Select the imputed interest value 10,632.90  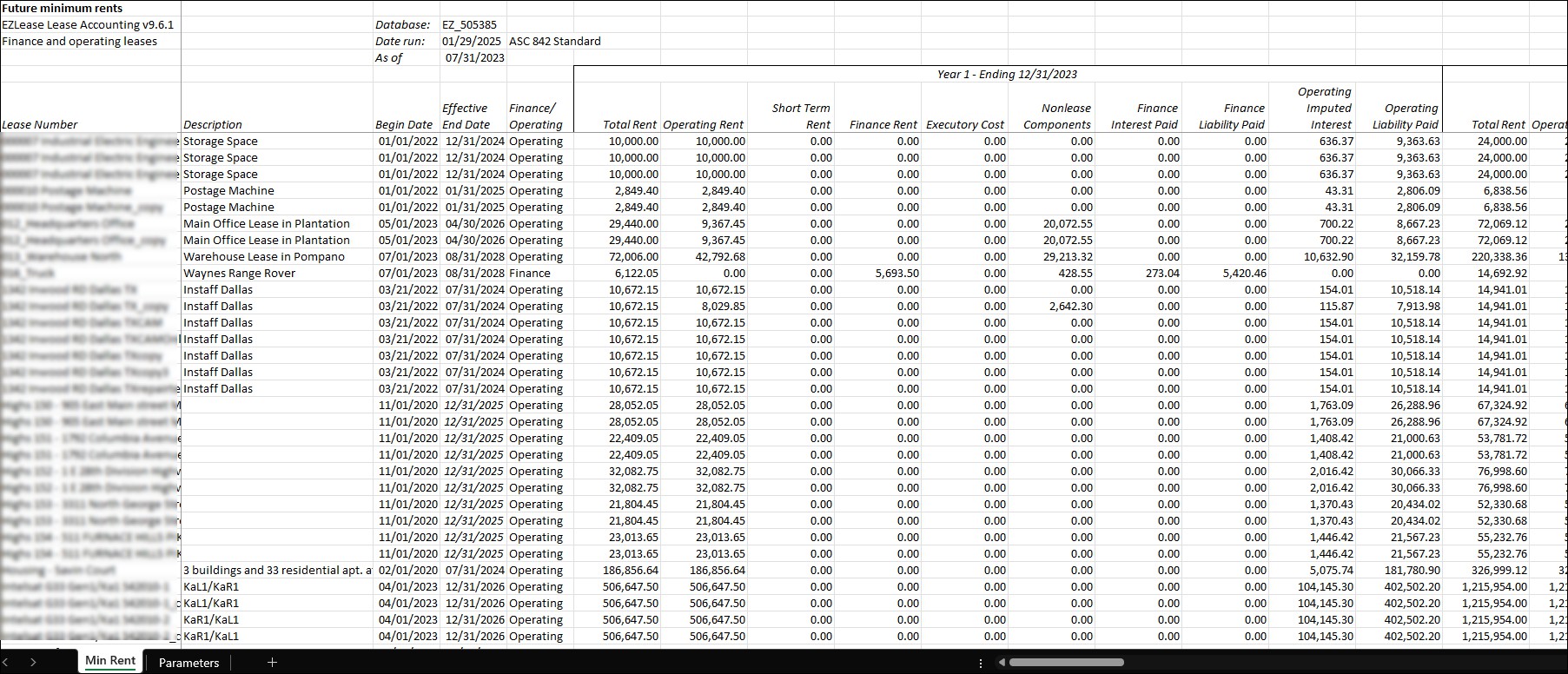point(1328,256)
